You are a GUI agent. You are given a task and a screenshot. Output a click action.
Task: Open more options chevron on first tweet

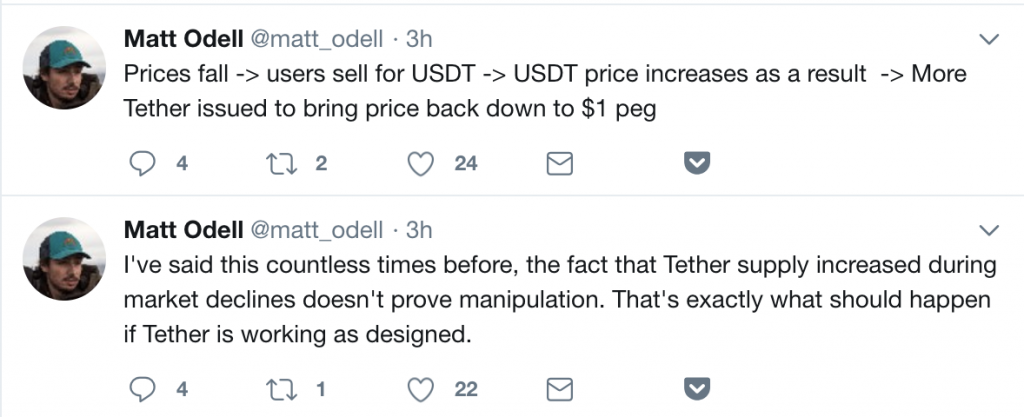pyautogui.click(x=989, y=40)
